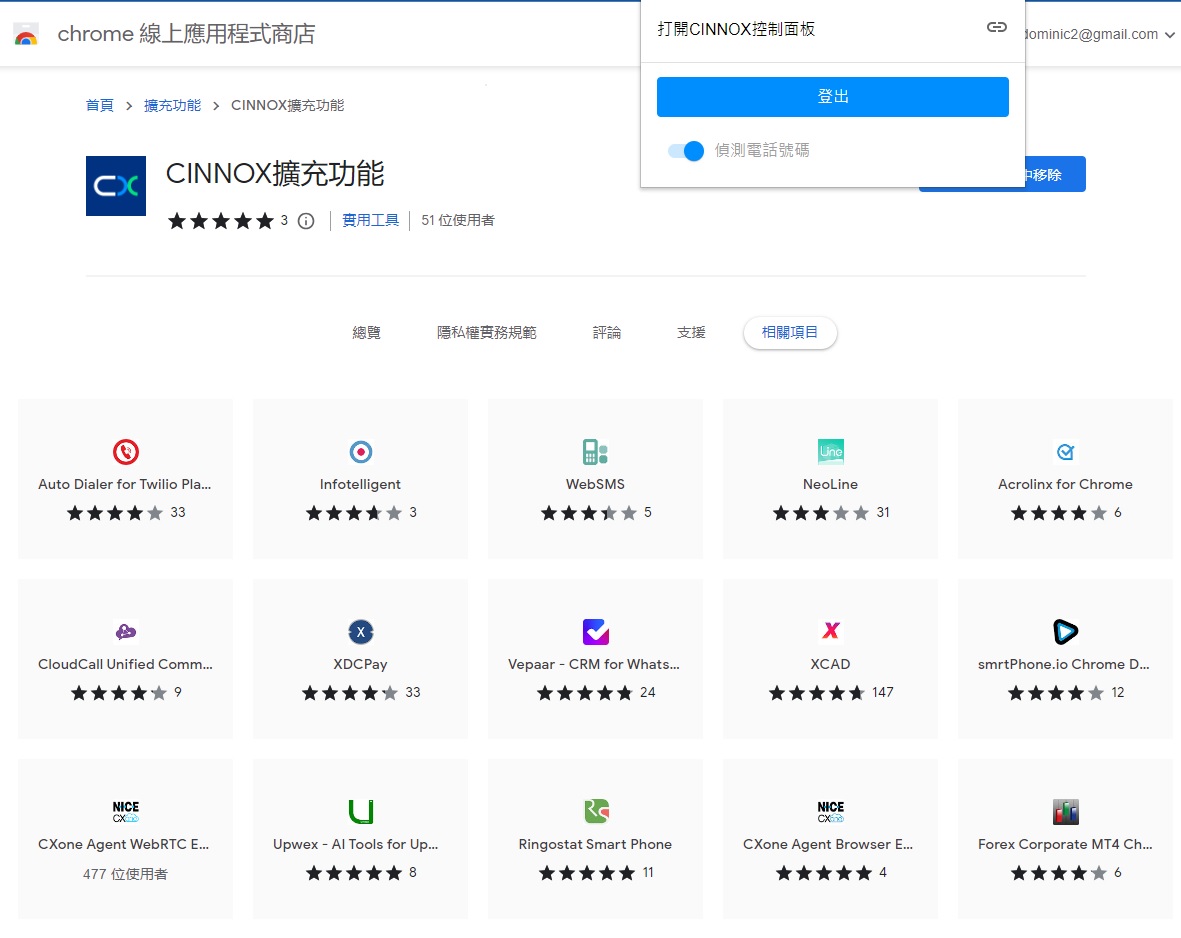Expand the account email dropdown arrow
This screenshot has width=1181, height=938.
[x=1170, y=35]
